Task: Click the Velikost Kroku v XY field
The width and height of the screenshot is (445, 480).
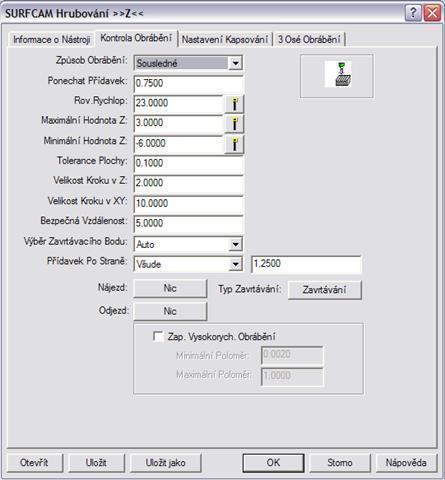Action: coord(189,204)
